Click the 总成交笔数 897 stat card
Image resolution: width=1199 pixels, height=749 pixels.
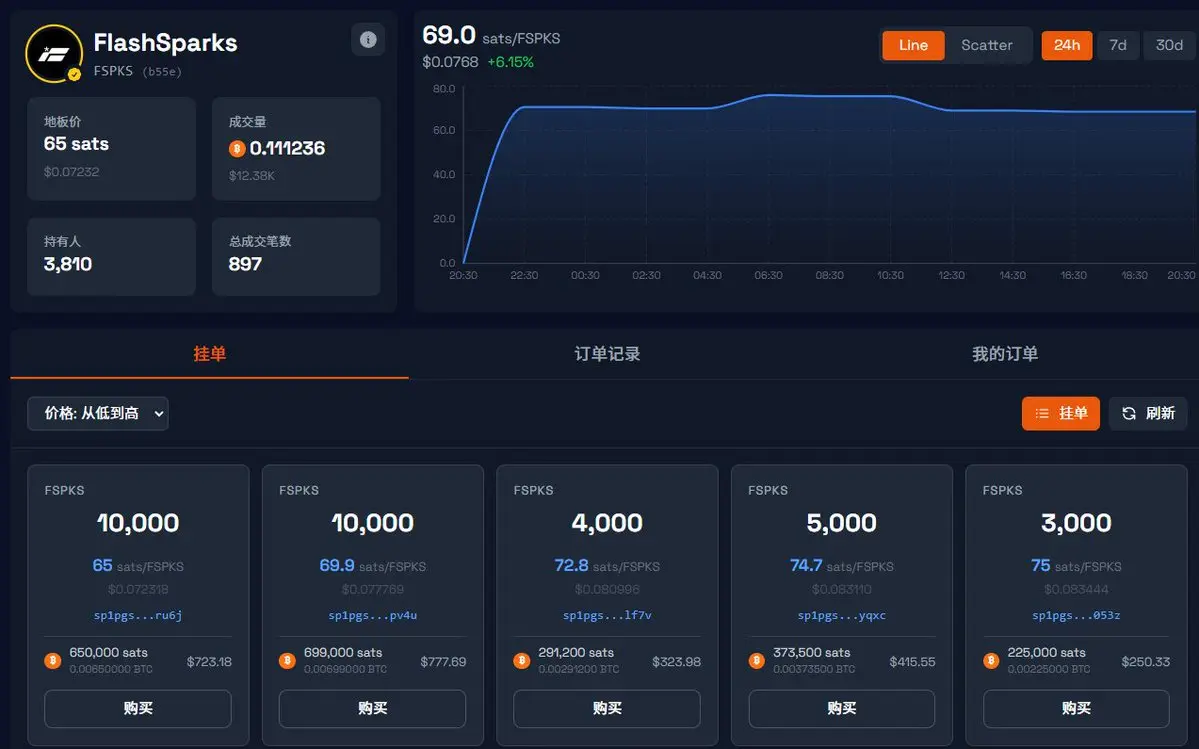296,257
